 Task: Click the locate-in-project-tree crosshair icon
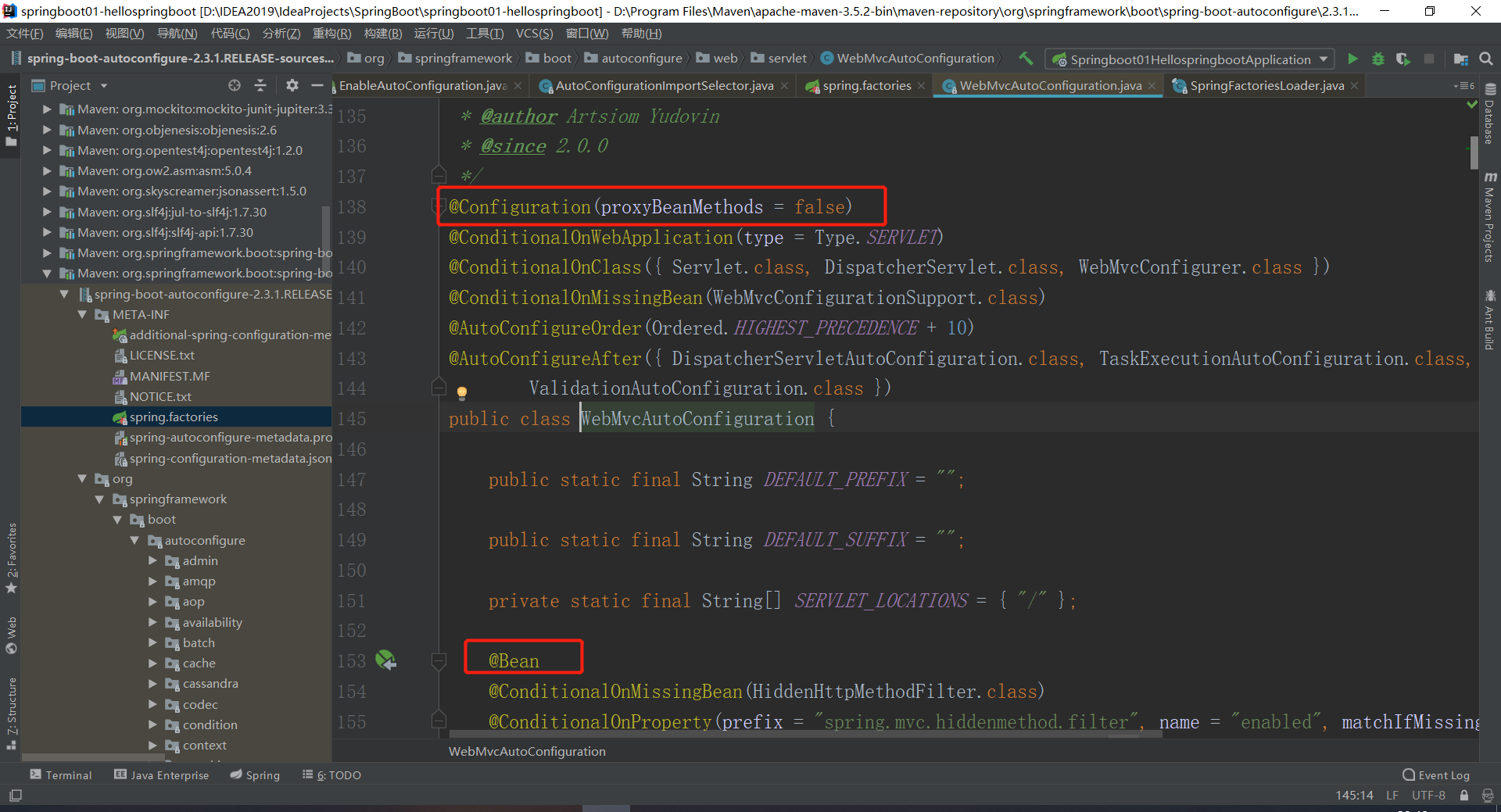coord(234,85)
